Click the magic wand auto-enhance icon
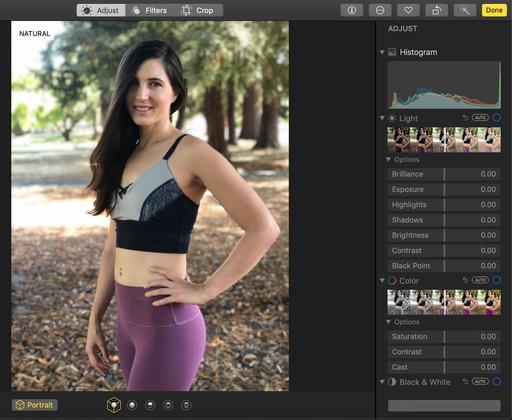Screen dimensions: 512x420 tap(465, 10)
